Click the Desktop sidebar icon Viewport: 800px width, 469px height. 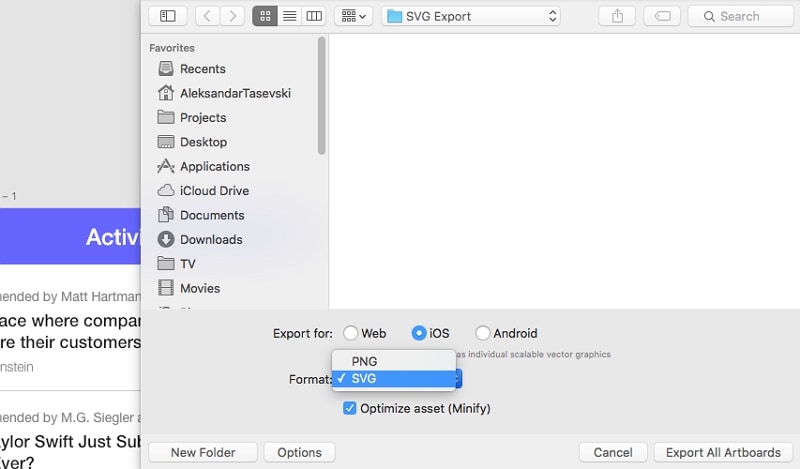coord(165,142)
